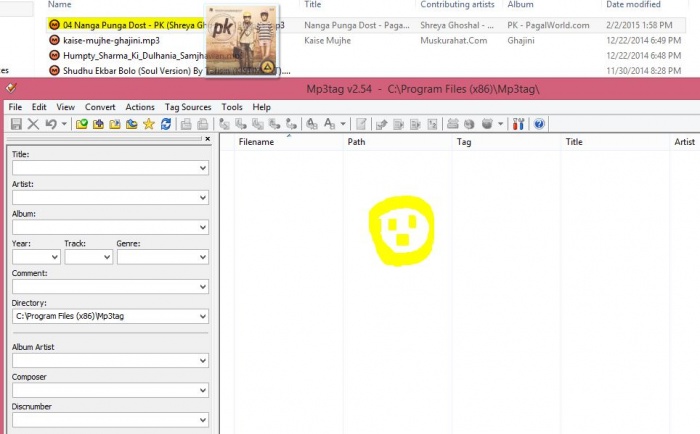Image resolution: width=700 pixels, height=434 pixels.
Task: Click the favorite directory star icon
Action: coord(148,124)
